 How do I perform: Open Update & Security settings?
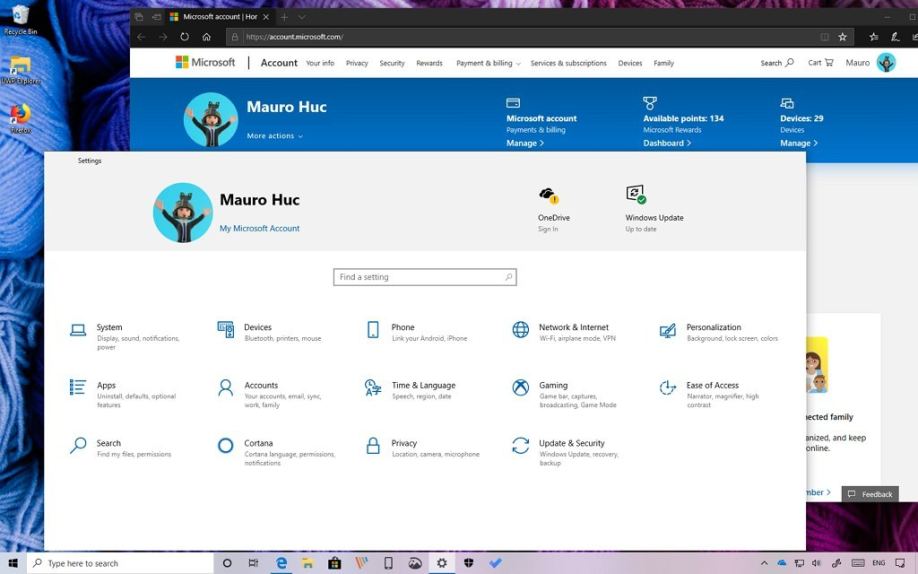click(x=571, y=444)
